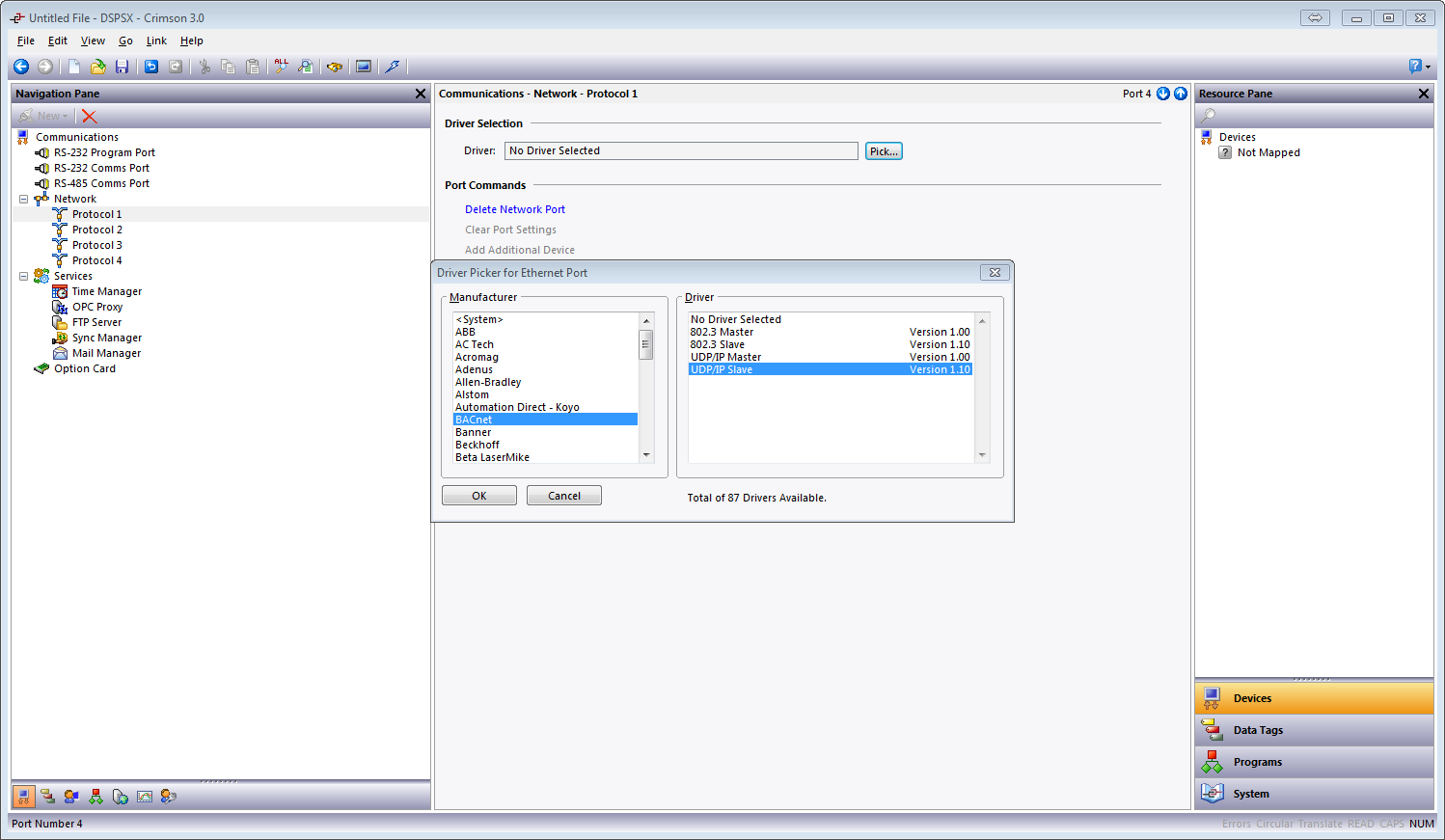Go to previous port with blue down arrow
Viewport: 1445px width, 840px height.
[1163, 94]
